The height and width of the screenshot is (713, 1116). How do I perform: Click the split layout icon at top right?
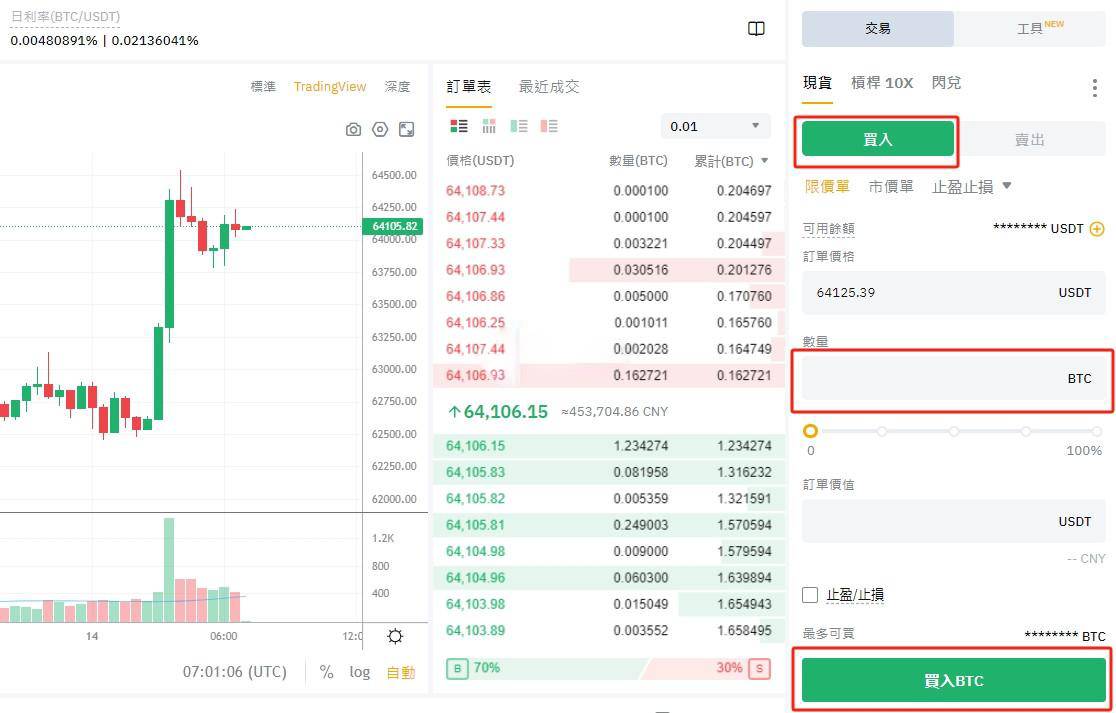tap(756, 29)
